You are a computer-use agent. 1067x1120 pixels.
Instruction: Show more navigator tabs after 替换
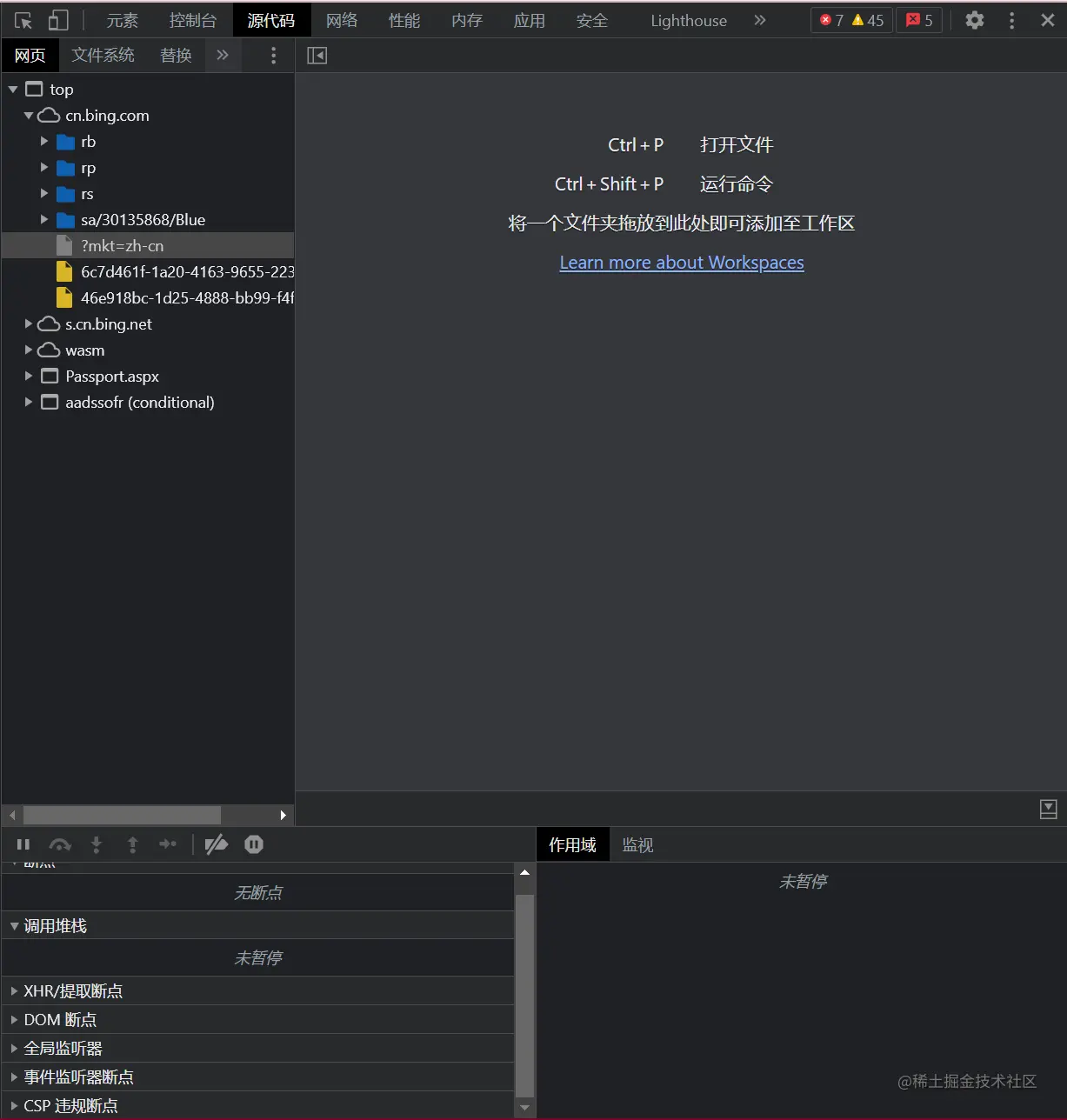(x=223, y=55)
